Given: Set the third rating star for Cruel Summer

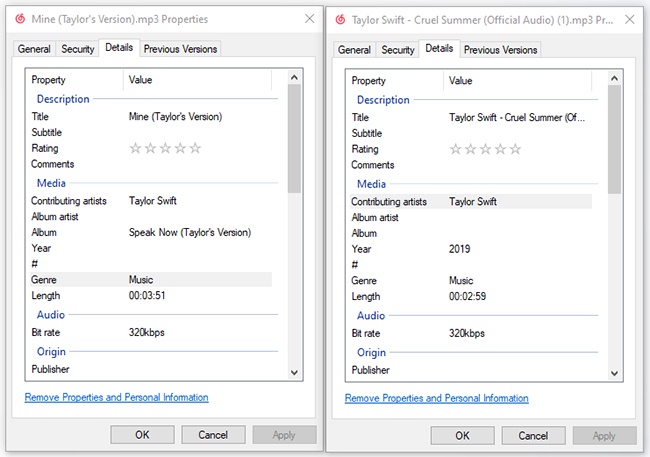Looking at the screenshot, I should [x=485, y=149].
